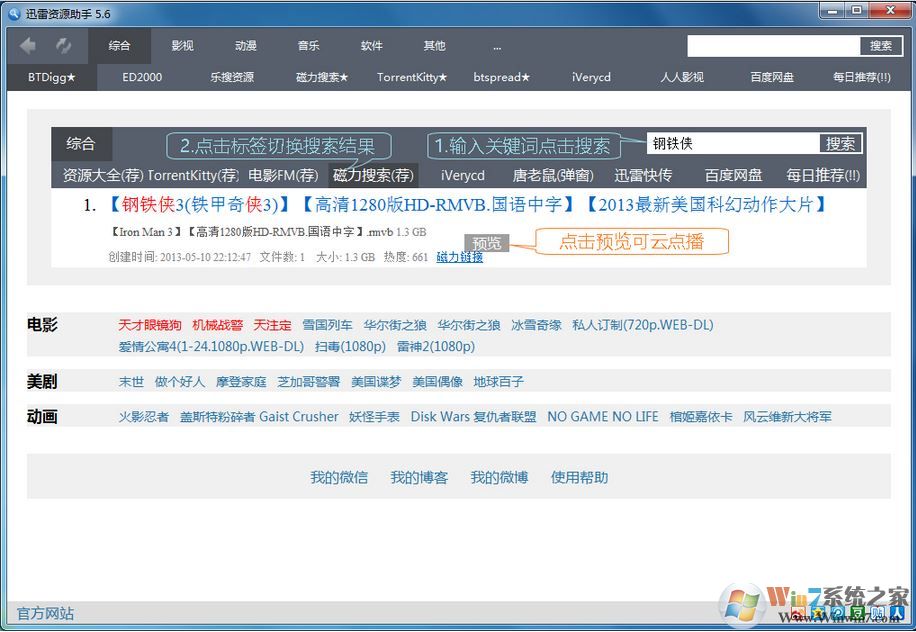The width and height of the screenshot is (916, 632).
Task: Click the 预览 button to preview
Action: coord(485,242)
